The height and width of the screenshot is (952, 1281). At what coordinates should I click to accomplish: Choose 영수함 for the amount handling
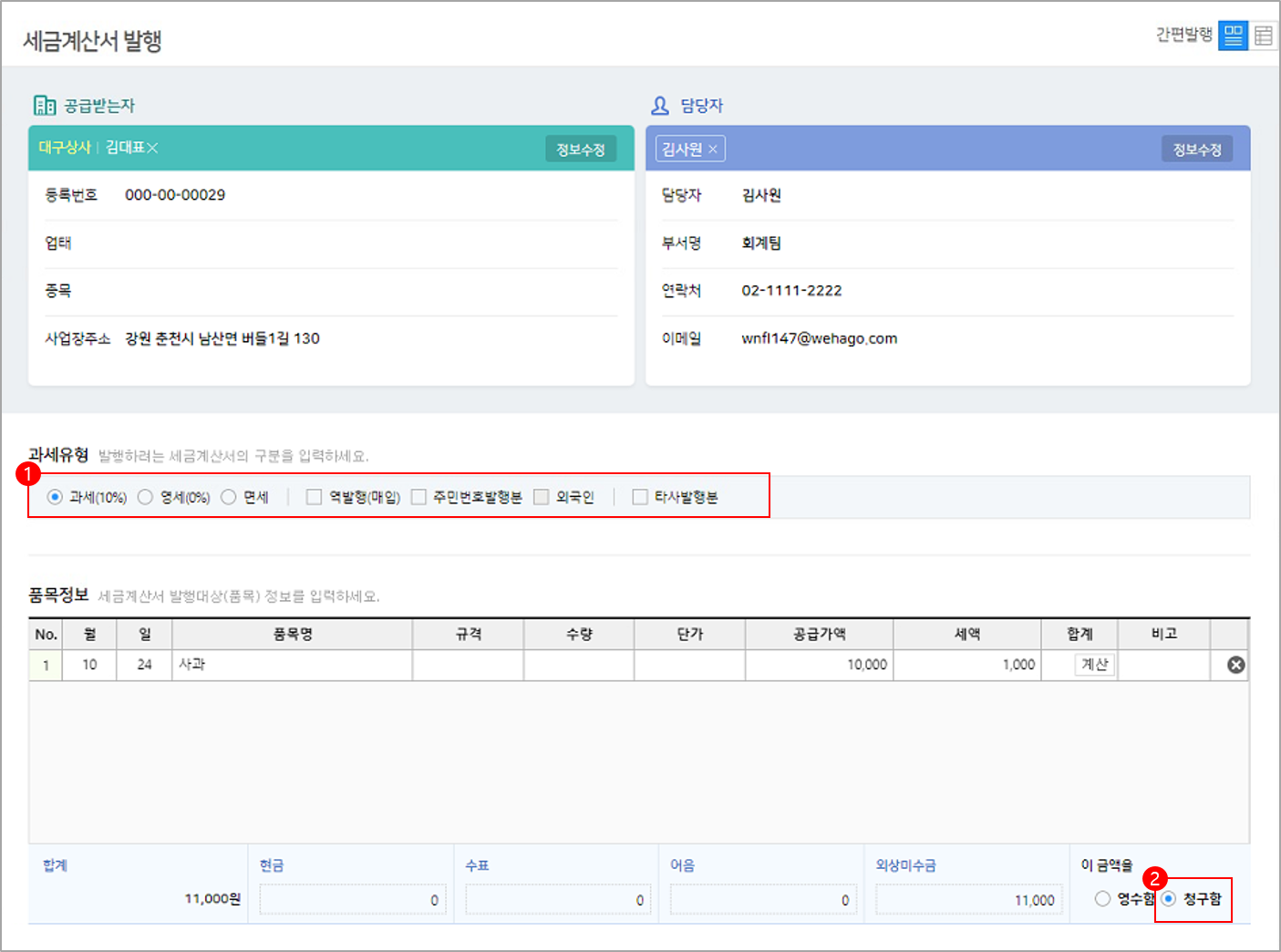point(1102,898)
